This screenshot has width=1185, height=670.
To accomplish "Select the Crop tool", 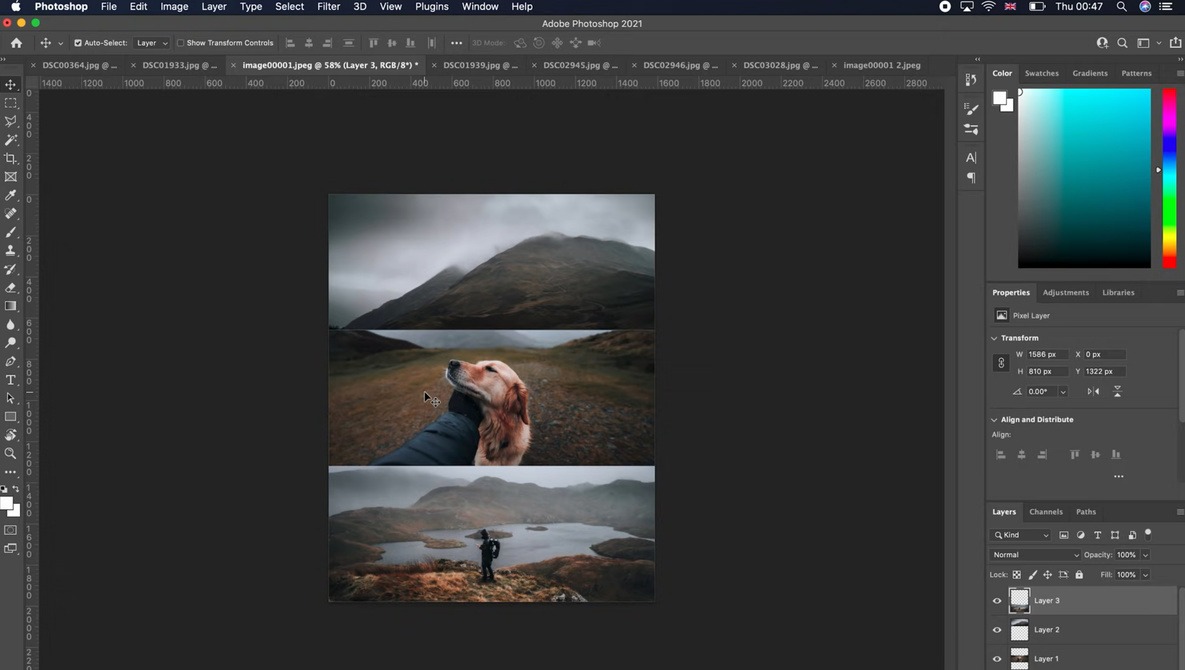I will pos(11,158).
